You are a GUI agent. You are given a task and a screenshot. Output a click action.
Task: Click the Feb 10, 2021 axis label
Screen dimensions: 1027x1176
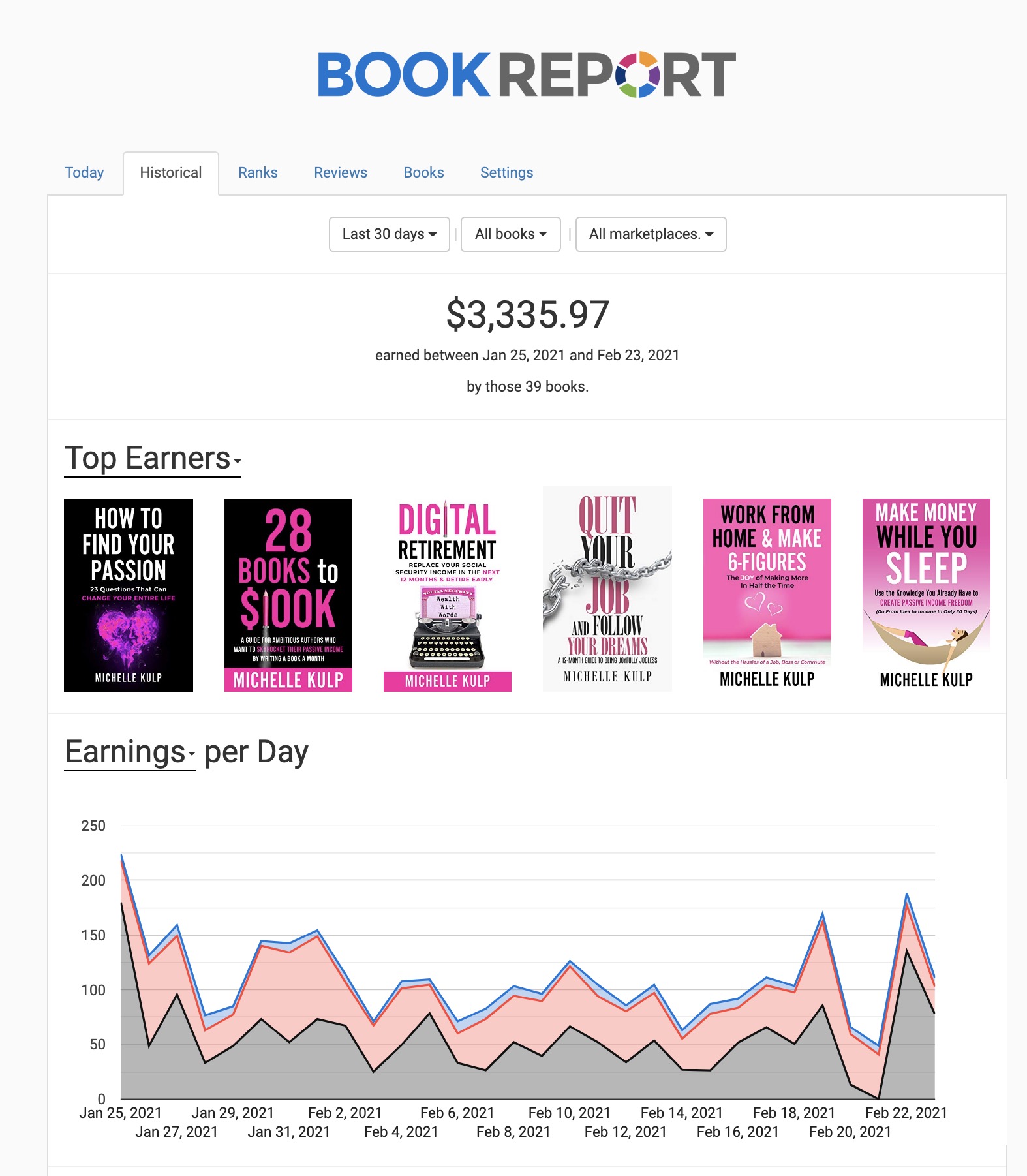coord(570,1113)
